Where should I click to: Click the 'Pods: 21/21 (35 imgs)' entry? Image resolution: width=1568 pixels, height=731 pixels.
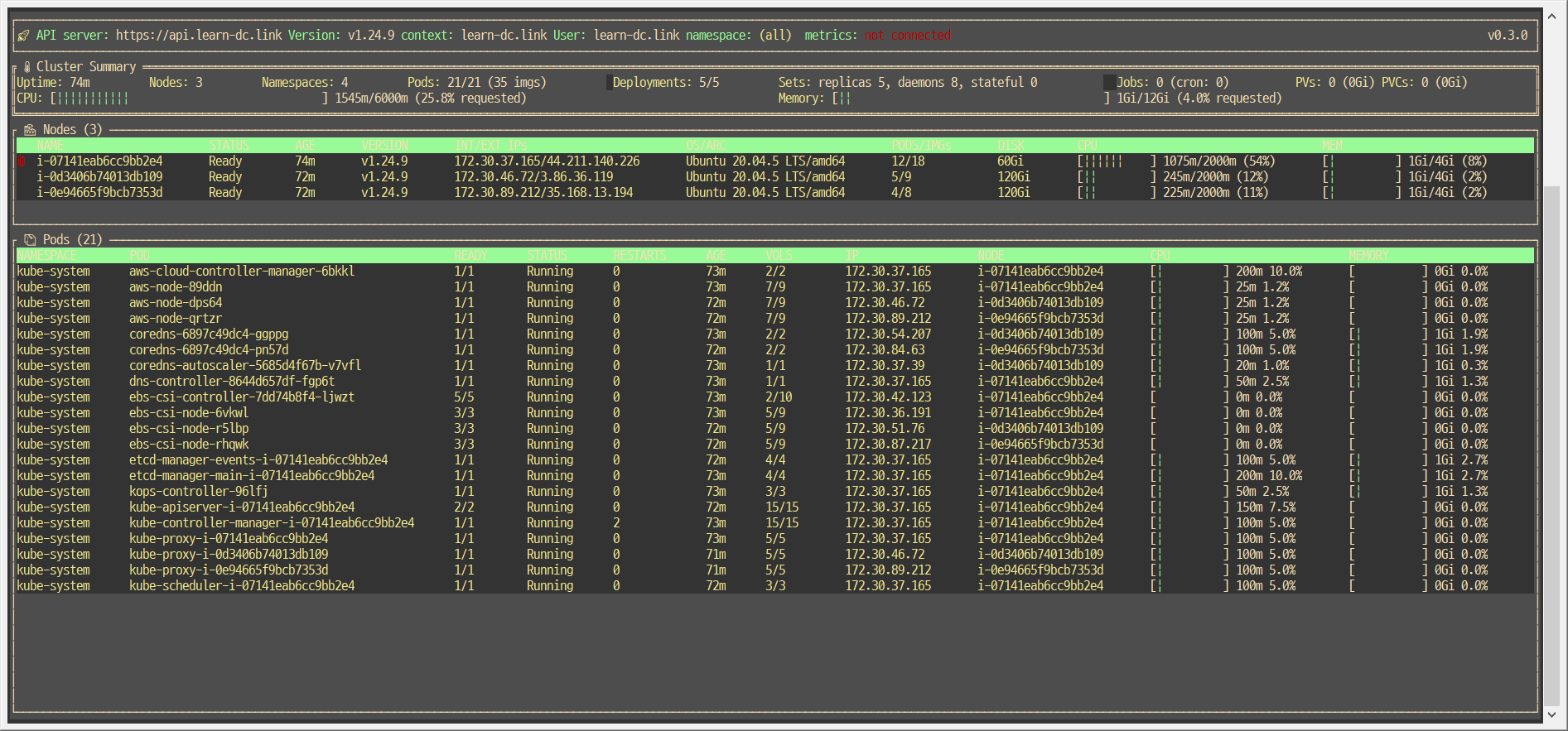[x=477, y=83]
